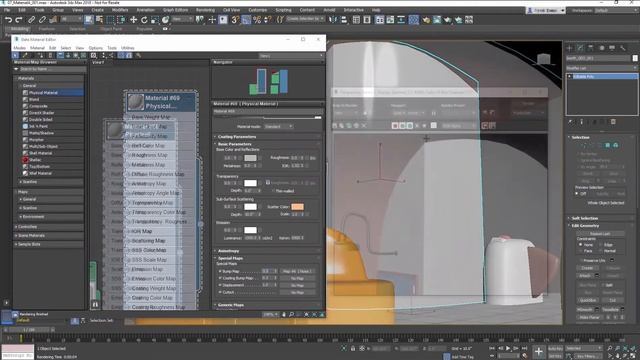The height and width of the screenshot is (360, 640).
Task: Open the Modes menu in Slate Material Editor
Action: click(20, 48)
